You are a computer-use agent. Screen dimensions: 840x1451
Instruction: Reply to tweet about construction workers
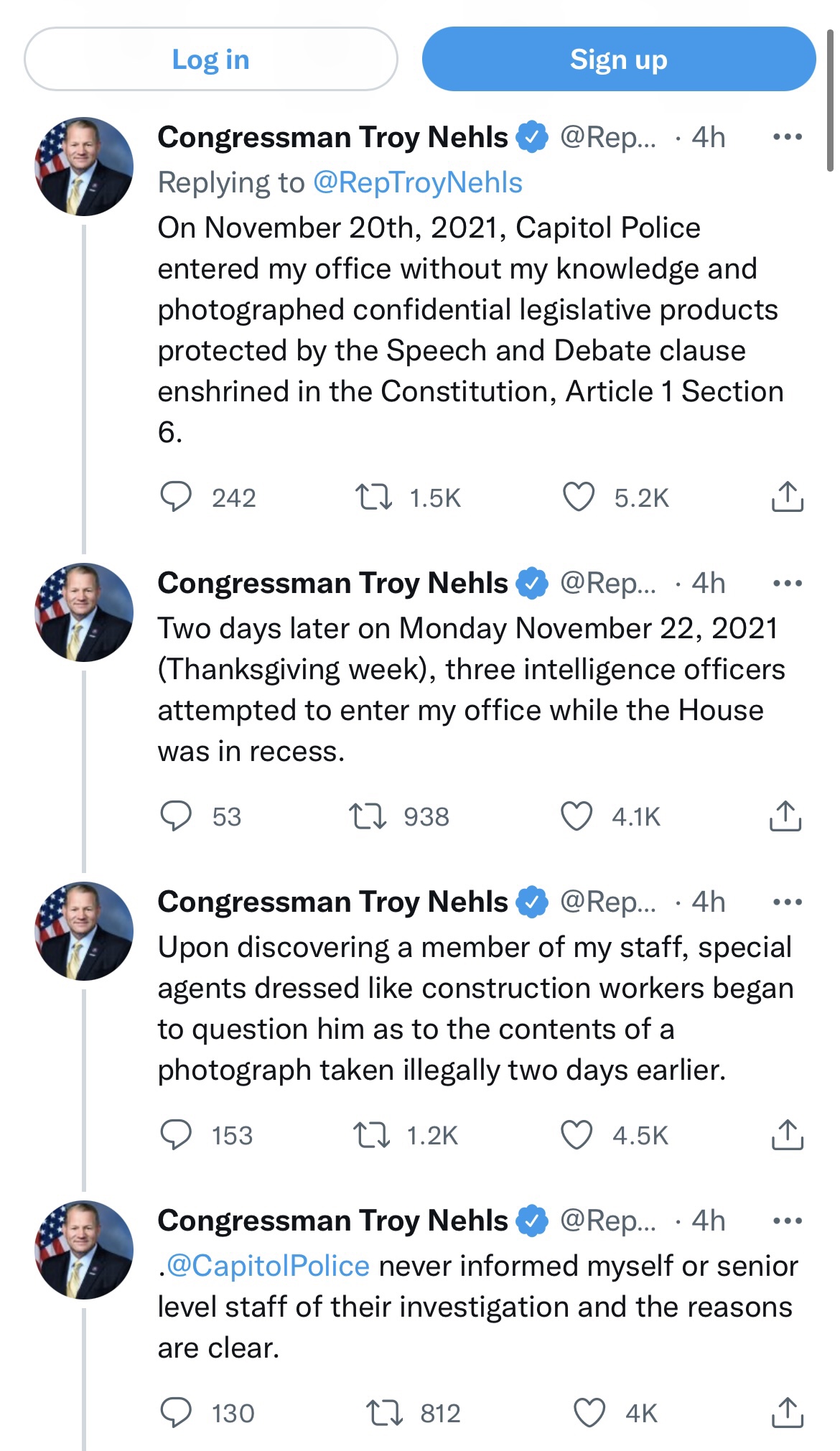pyautogui.click(x=176, y=1135)
